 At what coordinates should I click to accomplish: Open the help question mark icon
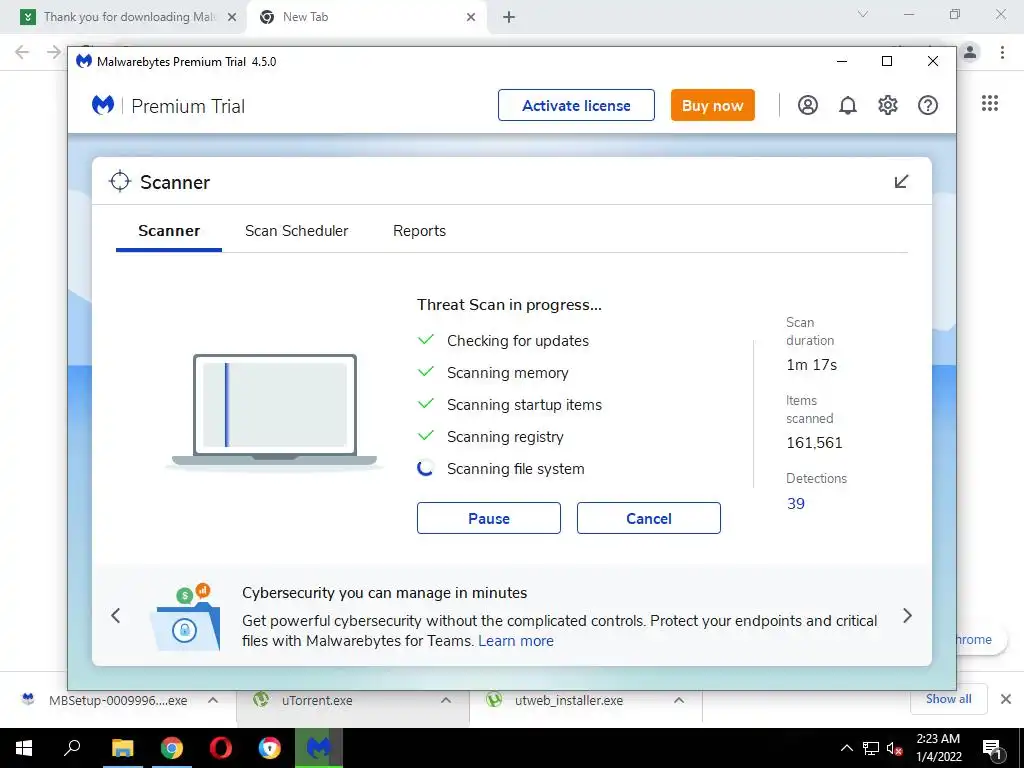coord(927,105)
